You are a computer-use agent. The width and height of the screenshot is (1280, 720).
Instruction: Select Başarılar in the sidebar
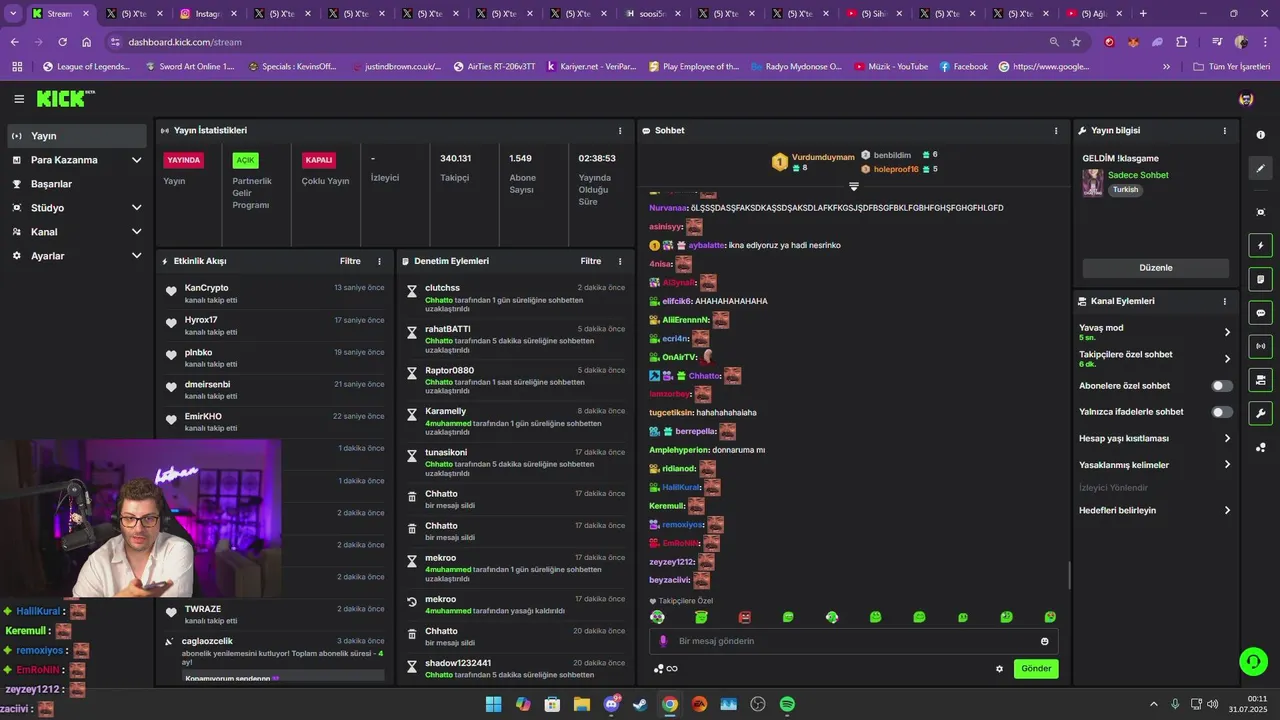(x=77, y=184)
